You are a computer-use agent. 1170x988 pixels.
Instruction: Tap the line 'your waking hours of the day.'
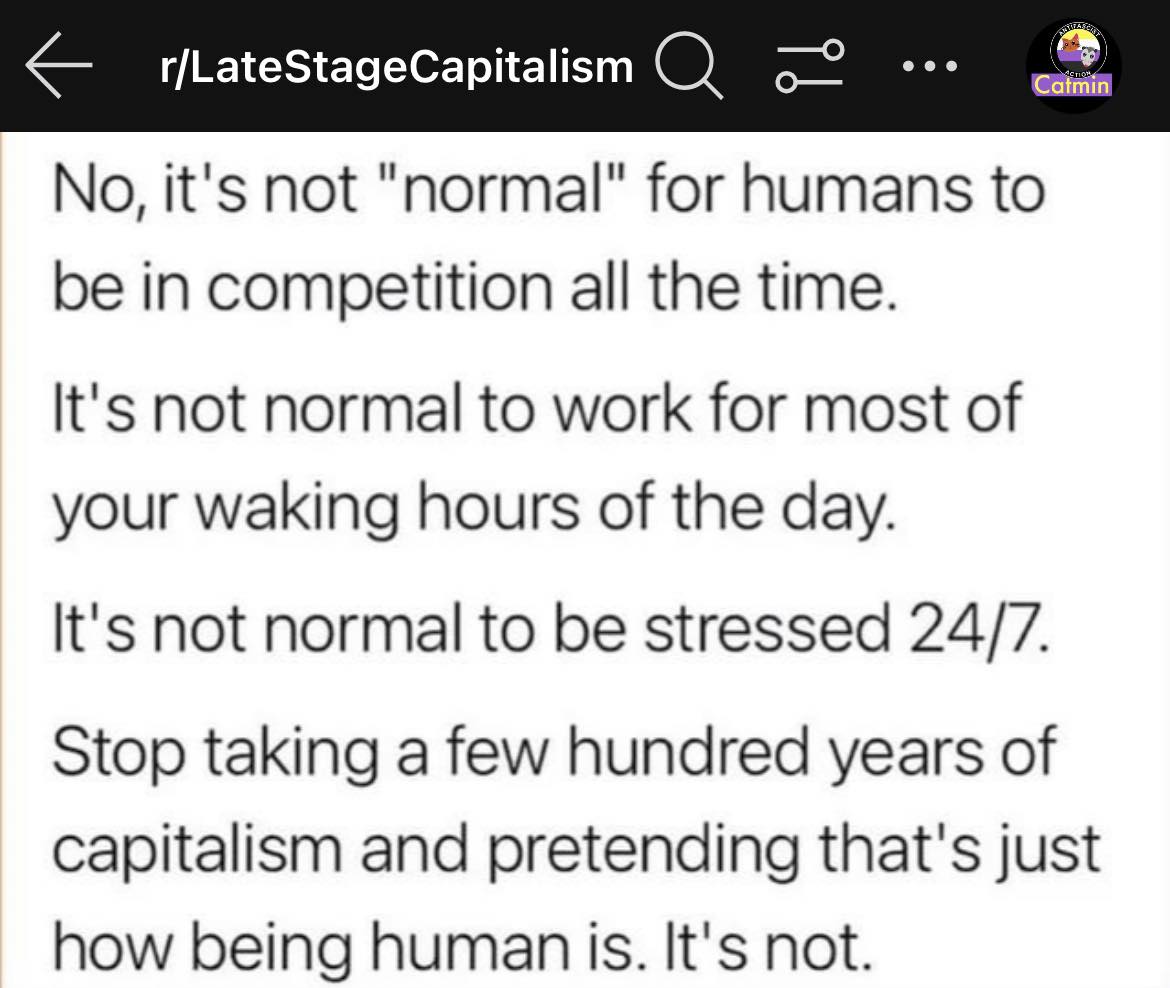coord(469,505)
